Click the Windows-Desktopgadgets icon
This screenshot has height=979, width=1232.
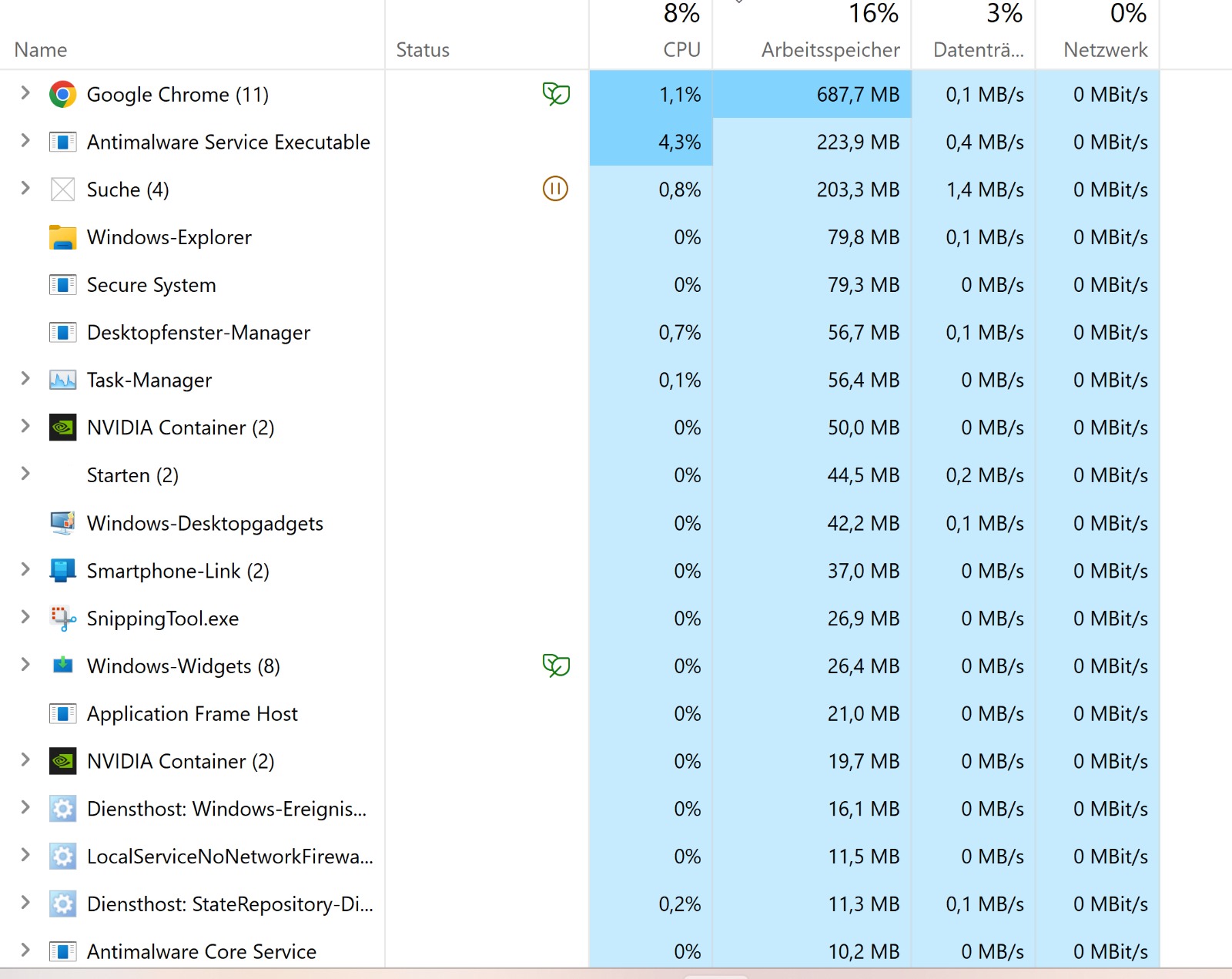click(x=62, y=523)
